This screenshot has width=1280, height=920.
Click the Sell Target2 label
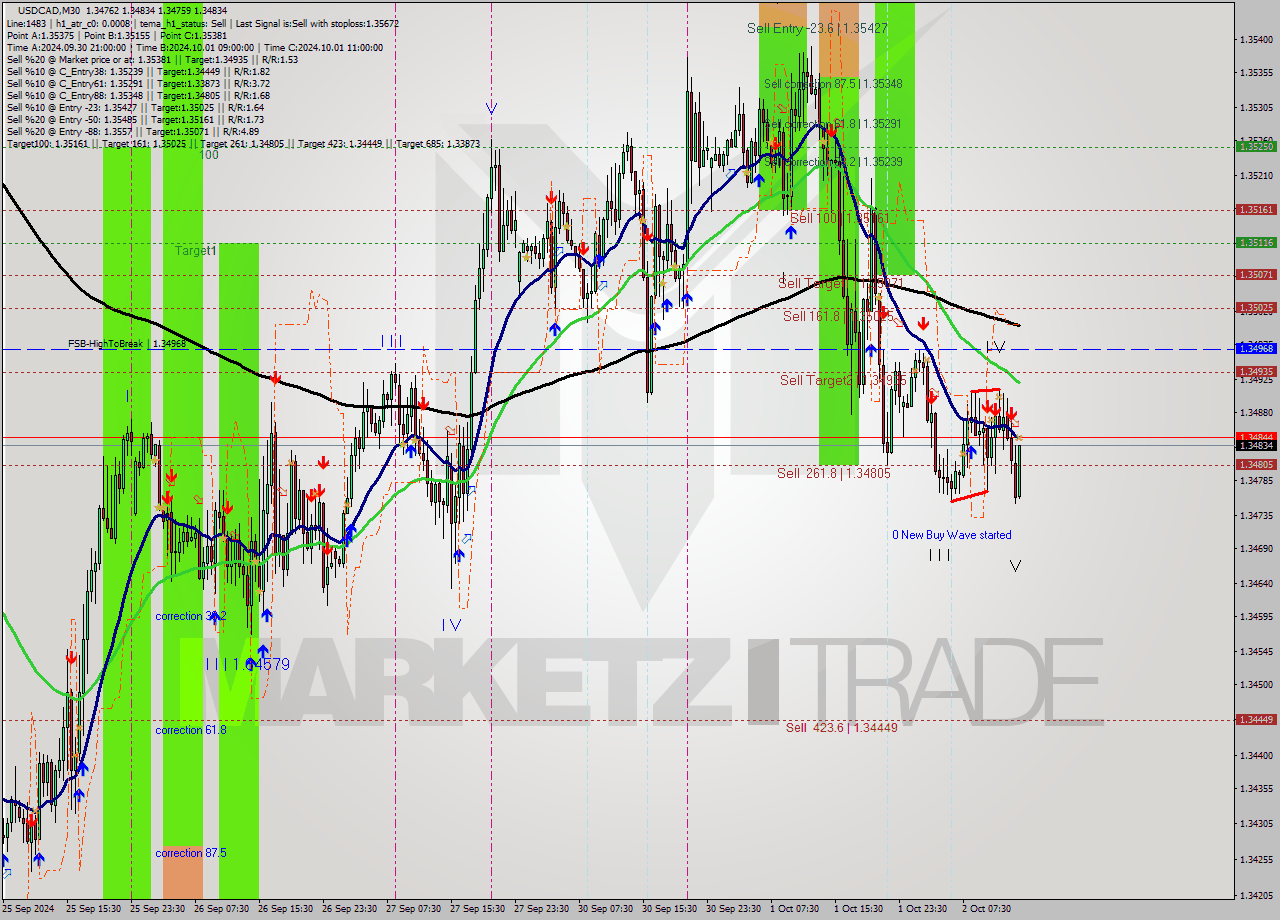(843, 380)
